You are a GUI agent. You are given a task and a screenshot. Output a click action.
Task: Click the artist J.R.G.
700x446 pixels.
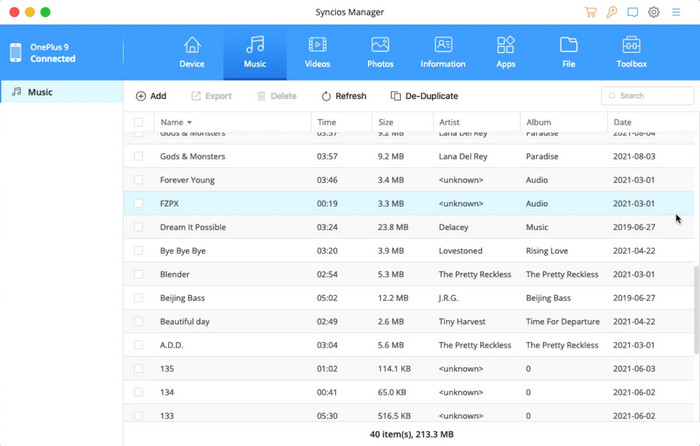click(448, 298)
